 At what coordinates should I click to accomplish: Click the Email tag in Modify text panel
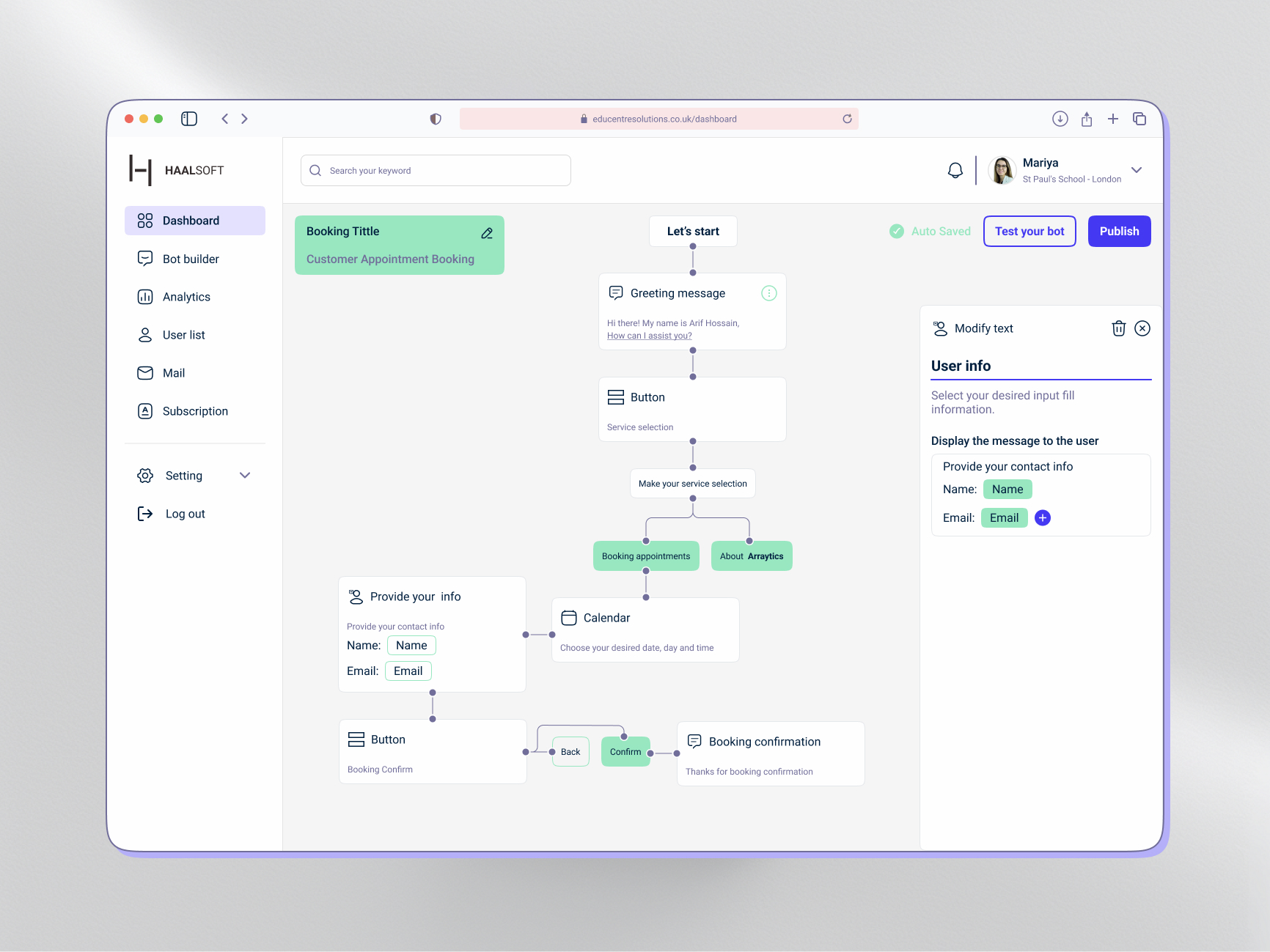[1004, 518]
